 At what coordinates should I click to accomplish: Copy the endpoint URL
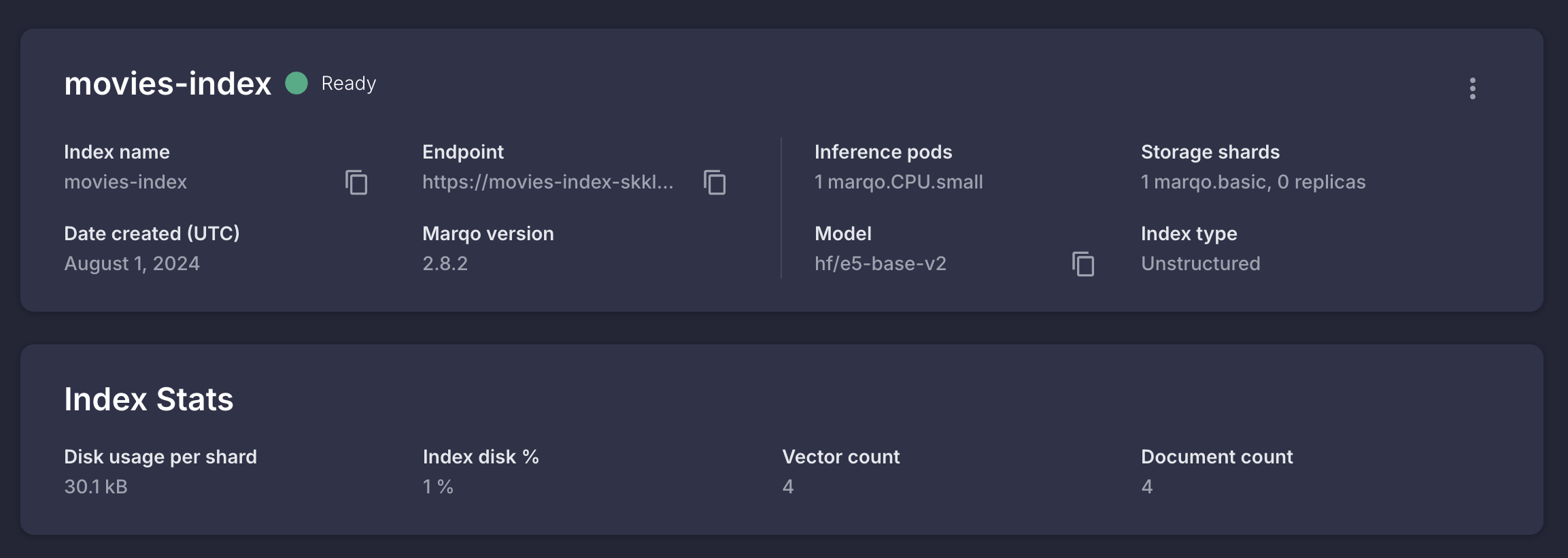[715, 182]
